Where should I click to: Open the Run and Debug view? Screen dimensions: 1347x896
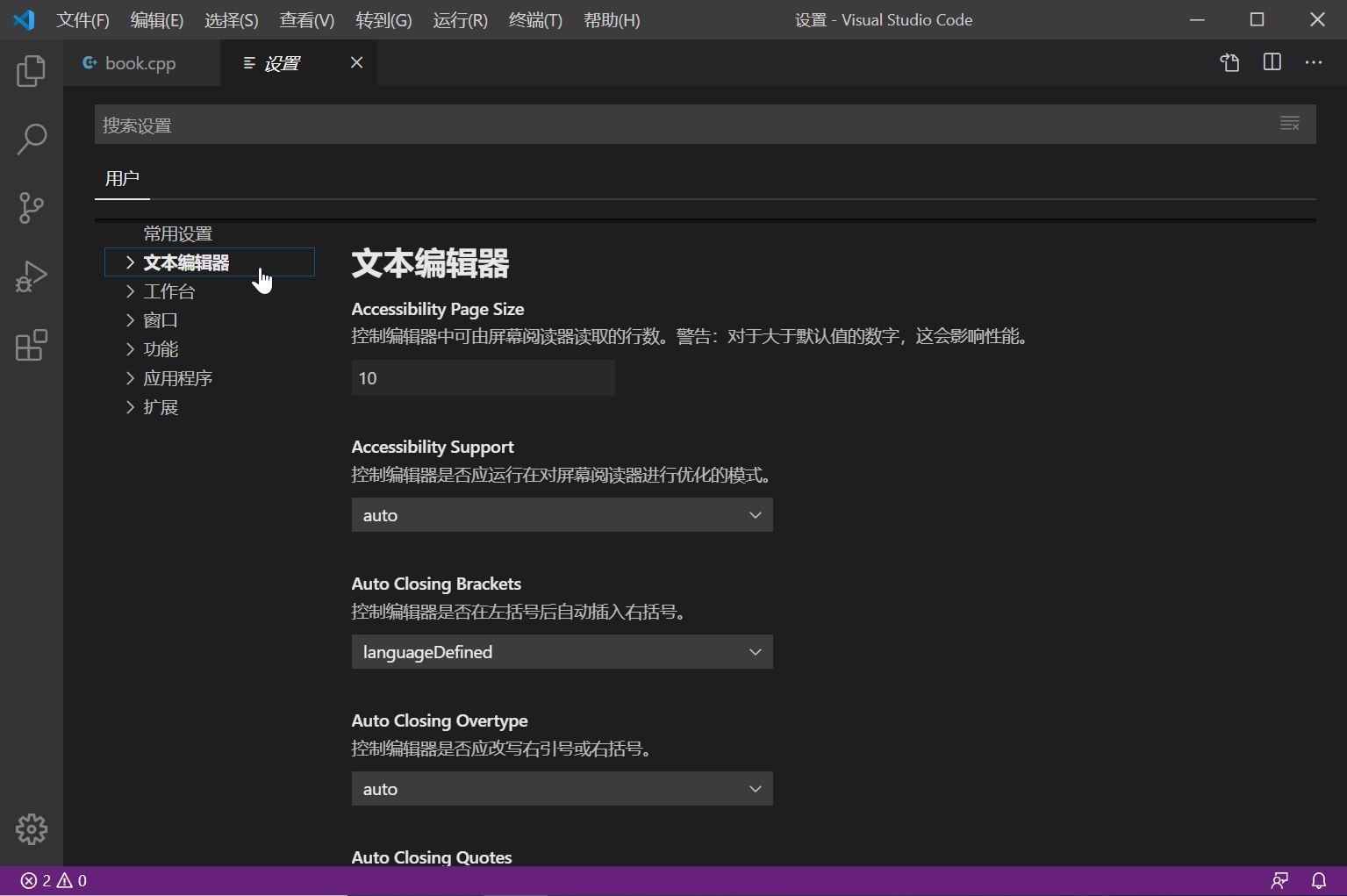coord(32,276)
